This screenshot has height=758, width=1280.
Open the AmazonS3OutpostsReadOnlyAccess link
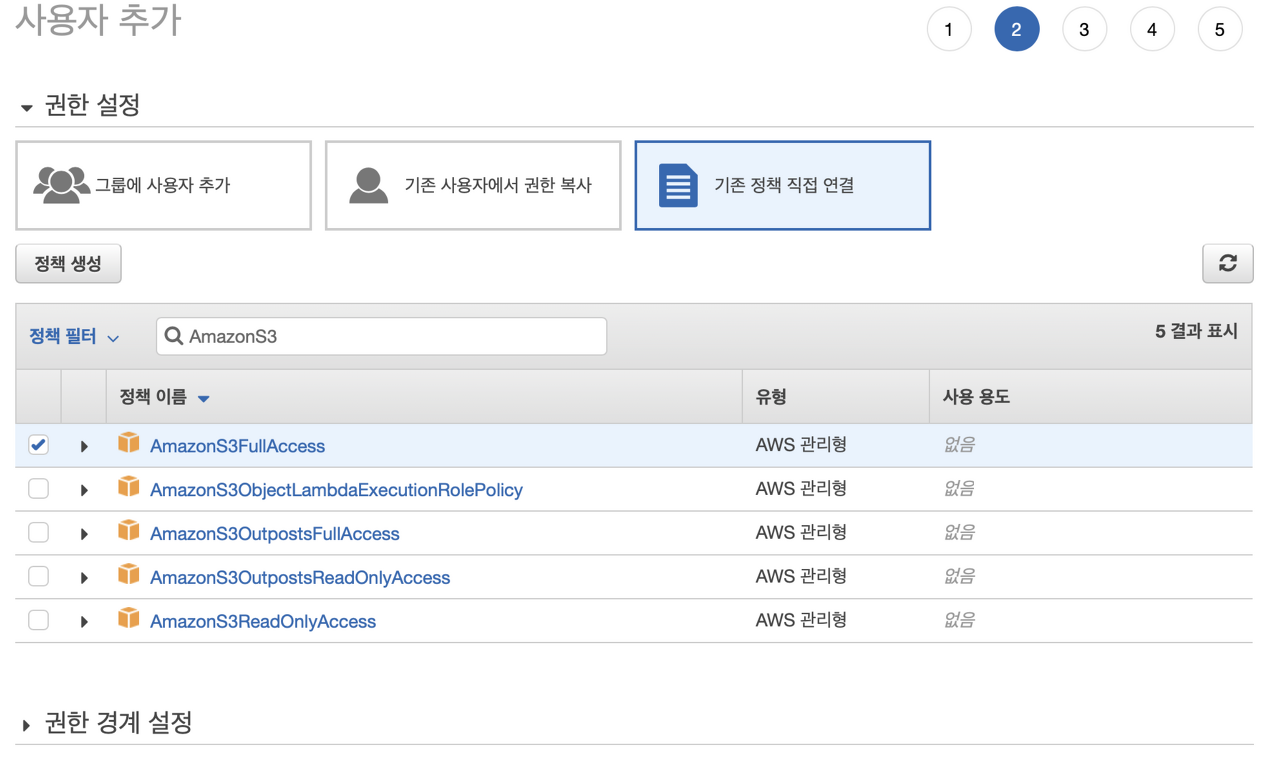coord(300,578)
